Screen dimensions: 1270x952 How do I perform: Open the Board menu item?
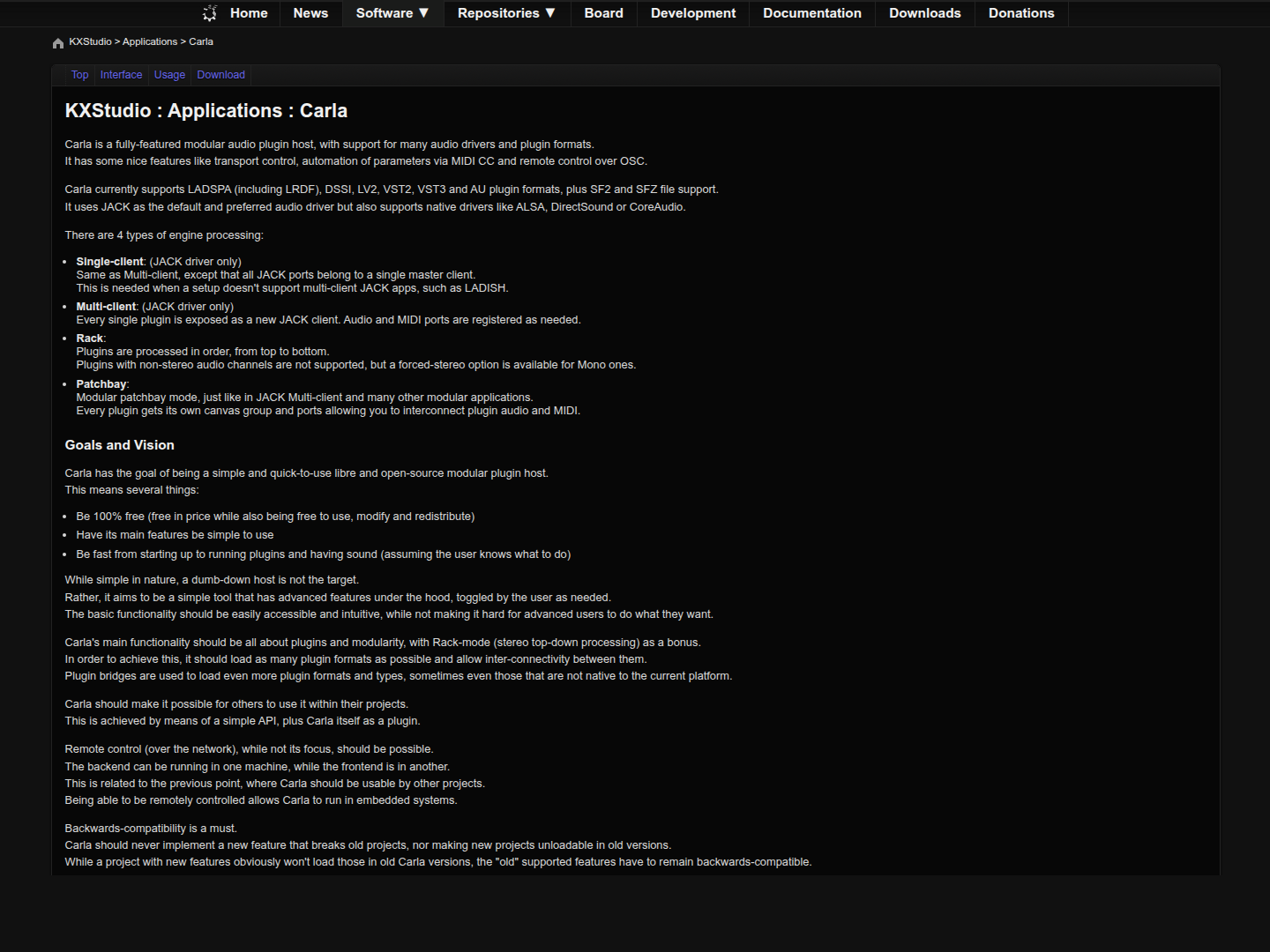[604, 13]
